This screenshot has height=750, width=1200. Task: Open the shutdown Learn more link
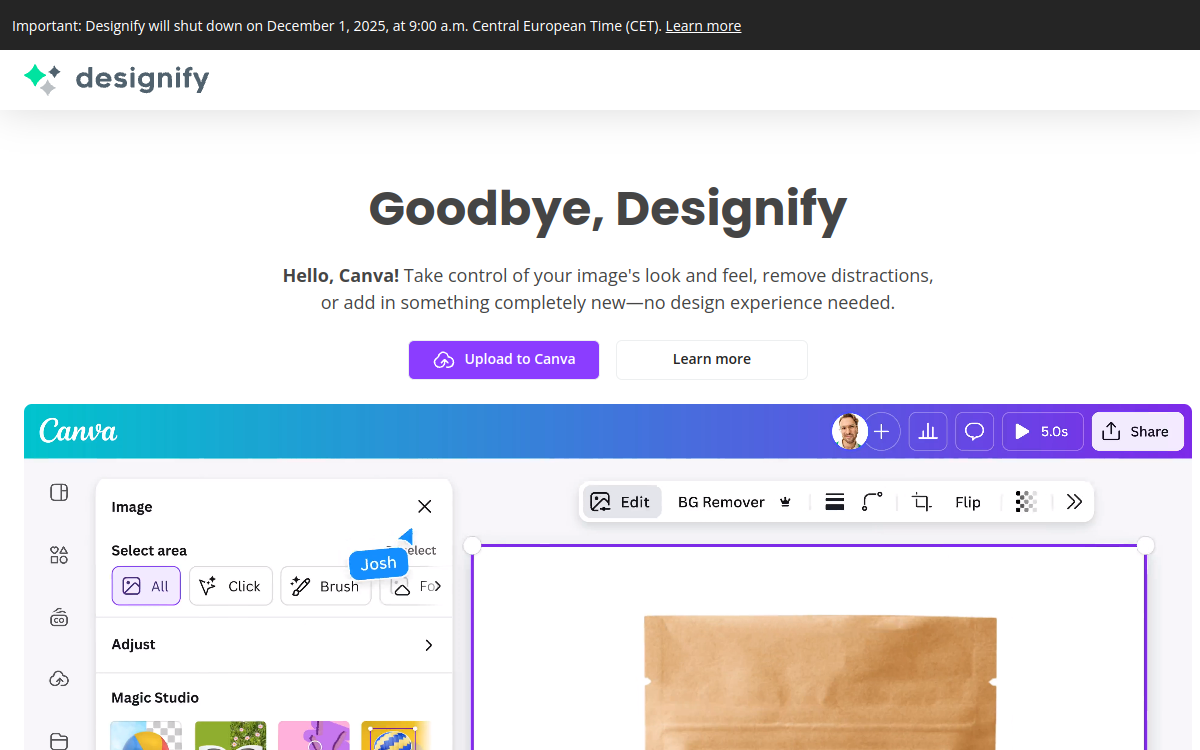703,25
